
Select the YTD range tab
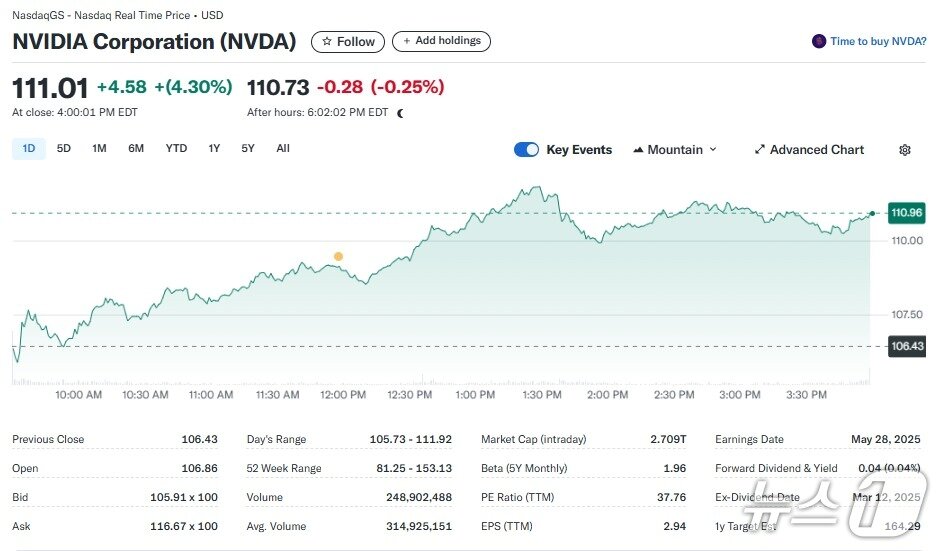[176, 148]
